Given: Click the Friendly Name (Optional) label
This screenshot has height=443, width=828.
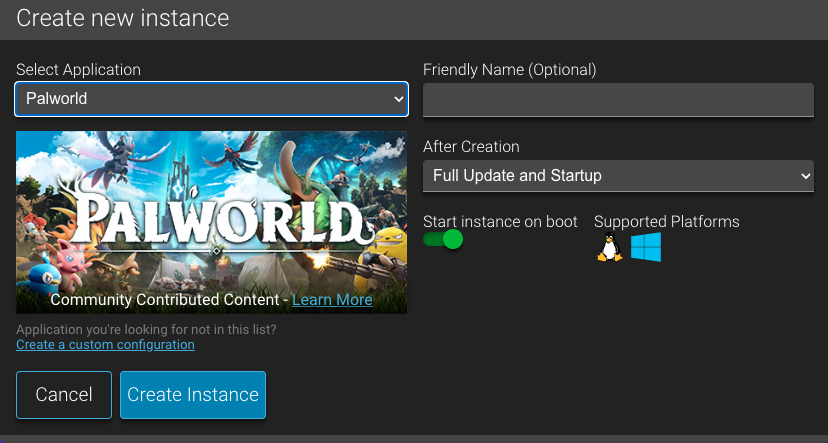Looking at the screenshot, I should pyautogui.click(x=510, y=70).
